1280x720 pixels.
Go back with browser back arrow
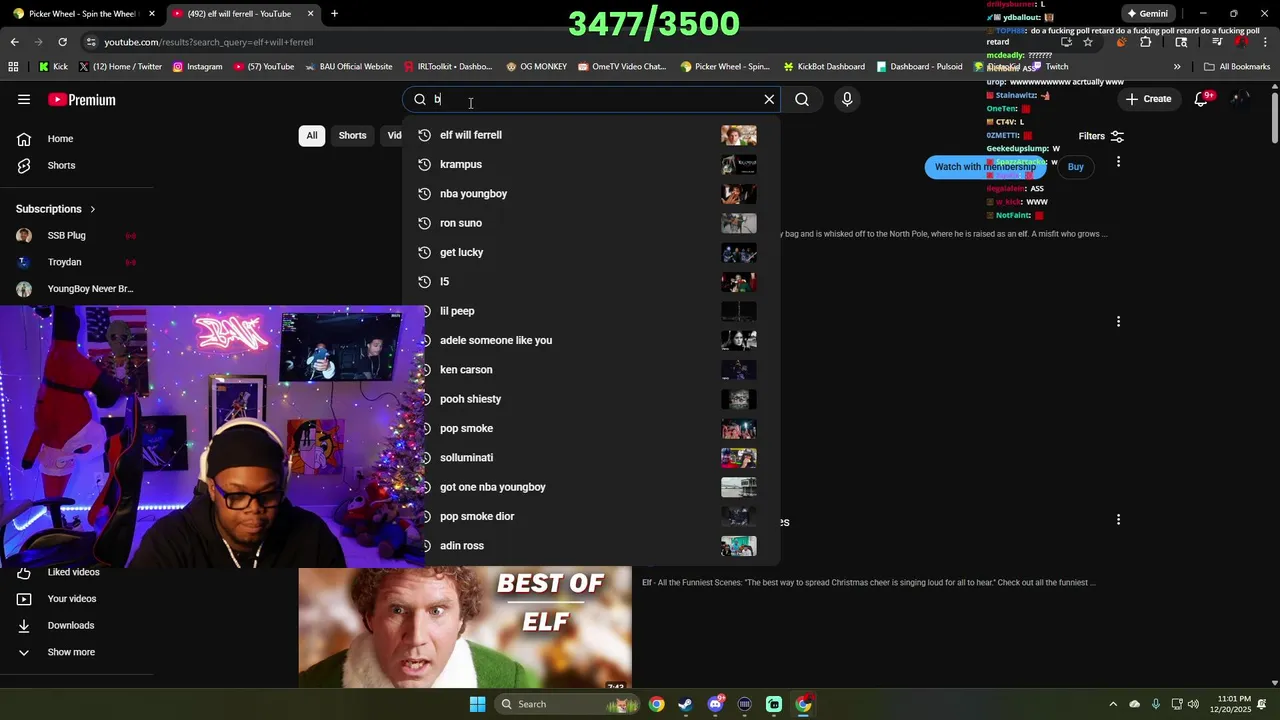[14, 42]
